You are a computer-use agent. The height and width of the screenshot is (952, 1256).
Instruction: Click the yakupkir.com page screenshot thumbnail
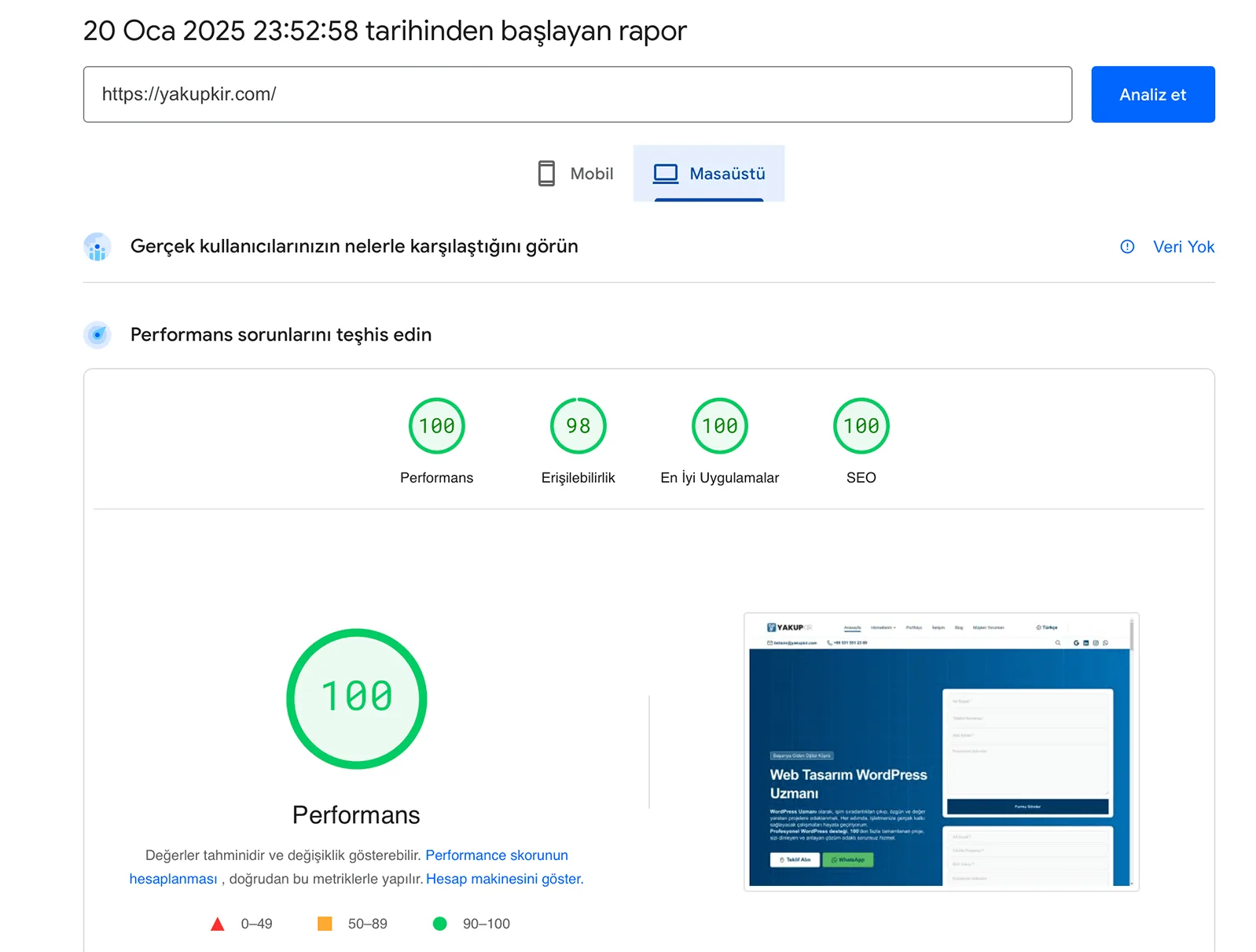click(x=942, y=752)
